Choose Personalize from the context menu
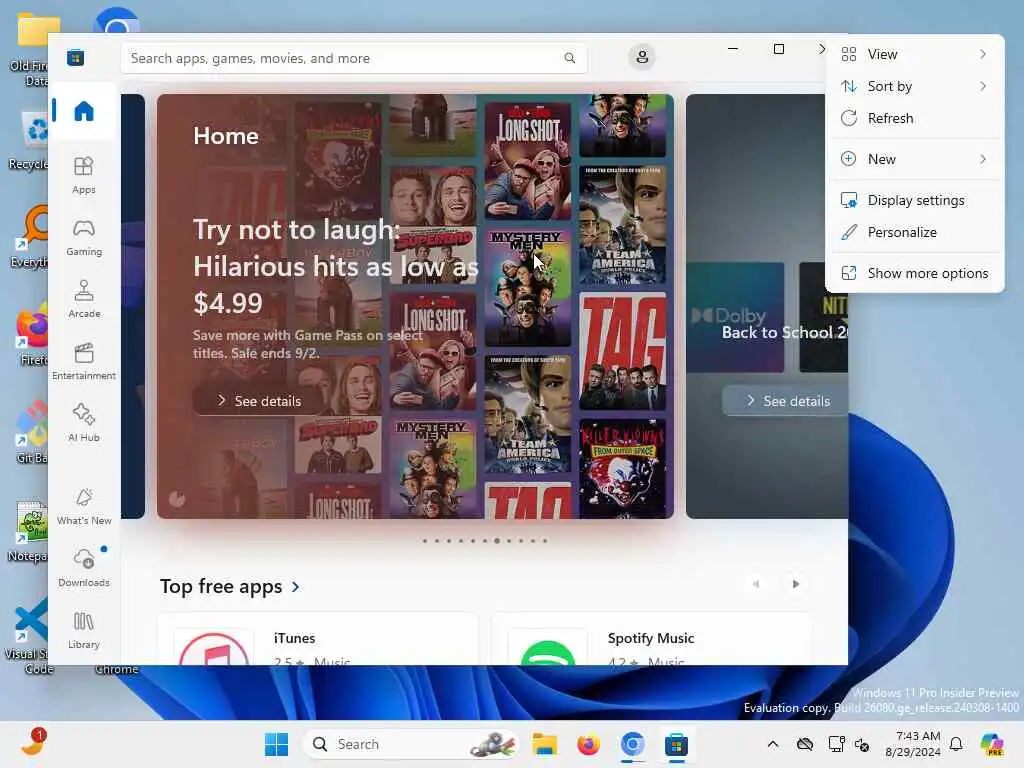 pos(914,232)
